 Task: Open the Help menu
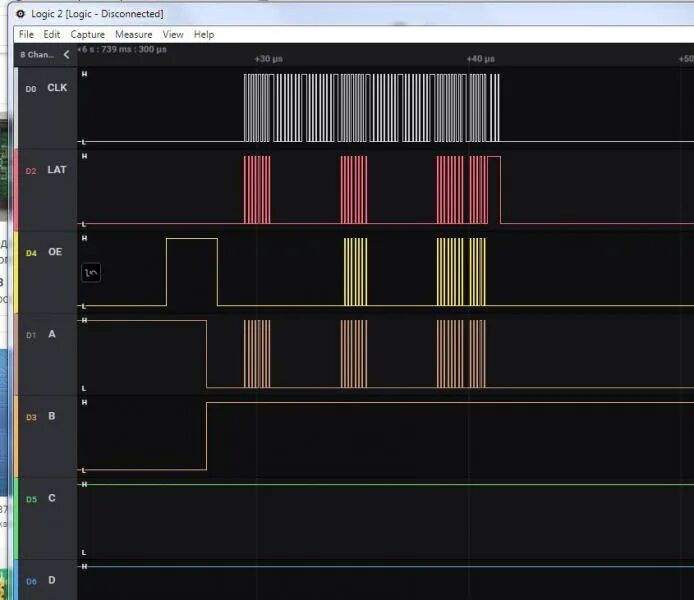click(x=204, y=35)
